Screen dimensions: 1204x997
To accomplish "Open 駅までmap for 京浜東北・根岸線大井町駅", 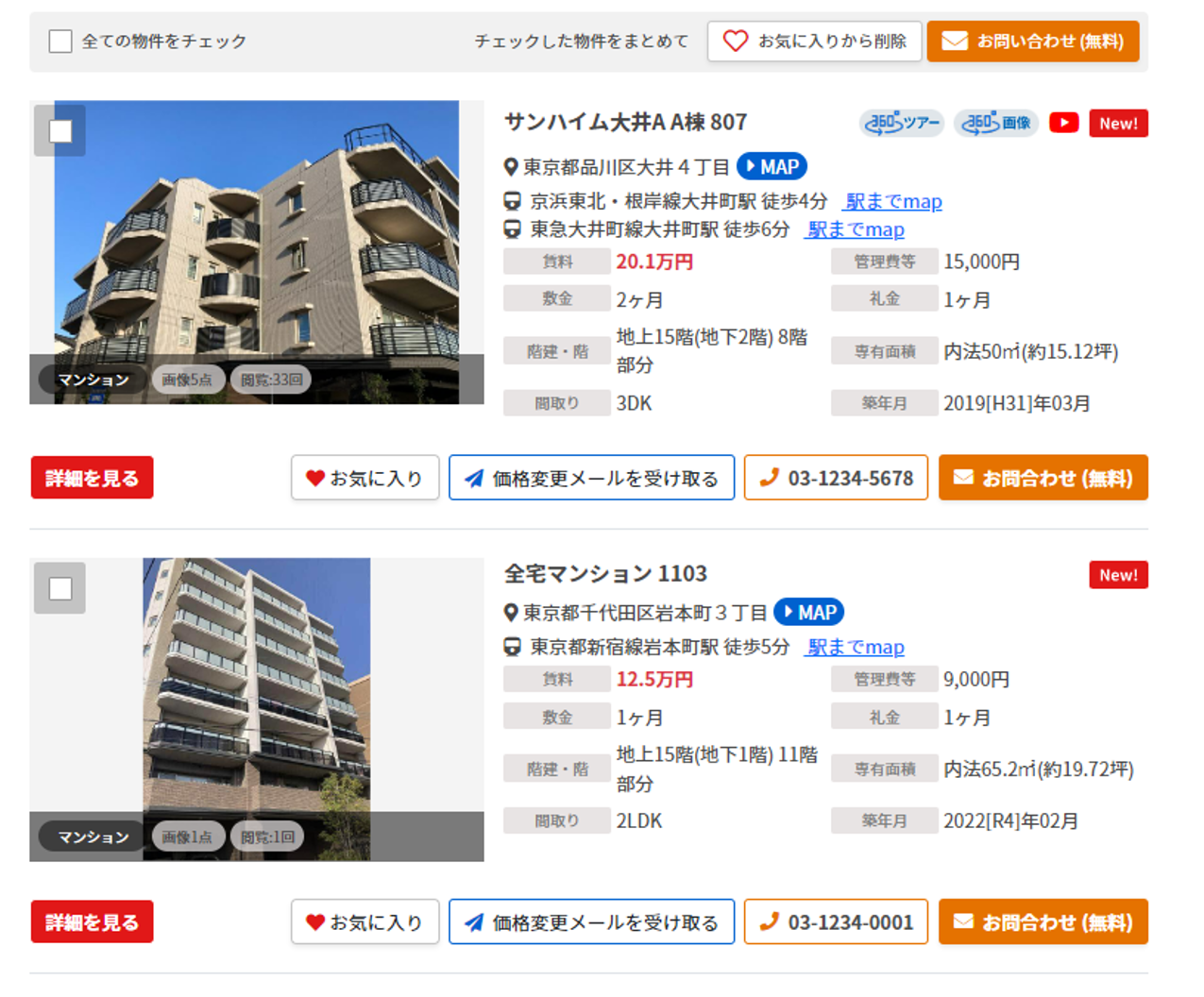I will [x=893, y=201].
